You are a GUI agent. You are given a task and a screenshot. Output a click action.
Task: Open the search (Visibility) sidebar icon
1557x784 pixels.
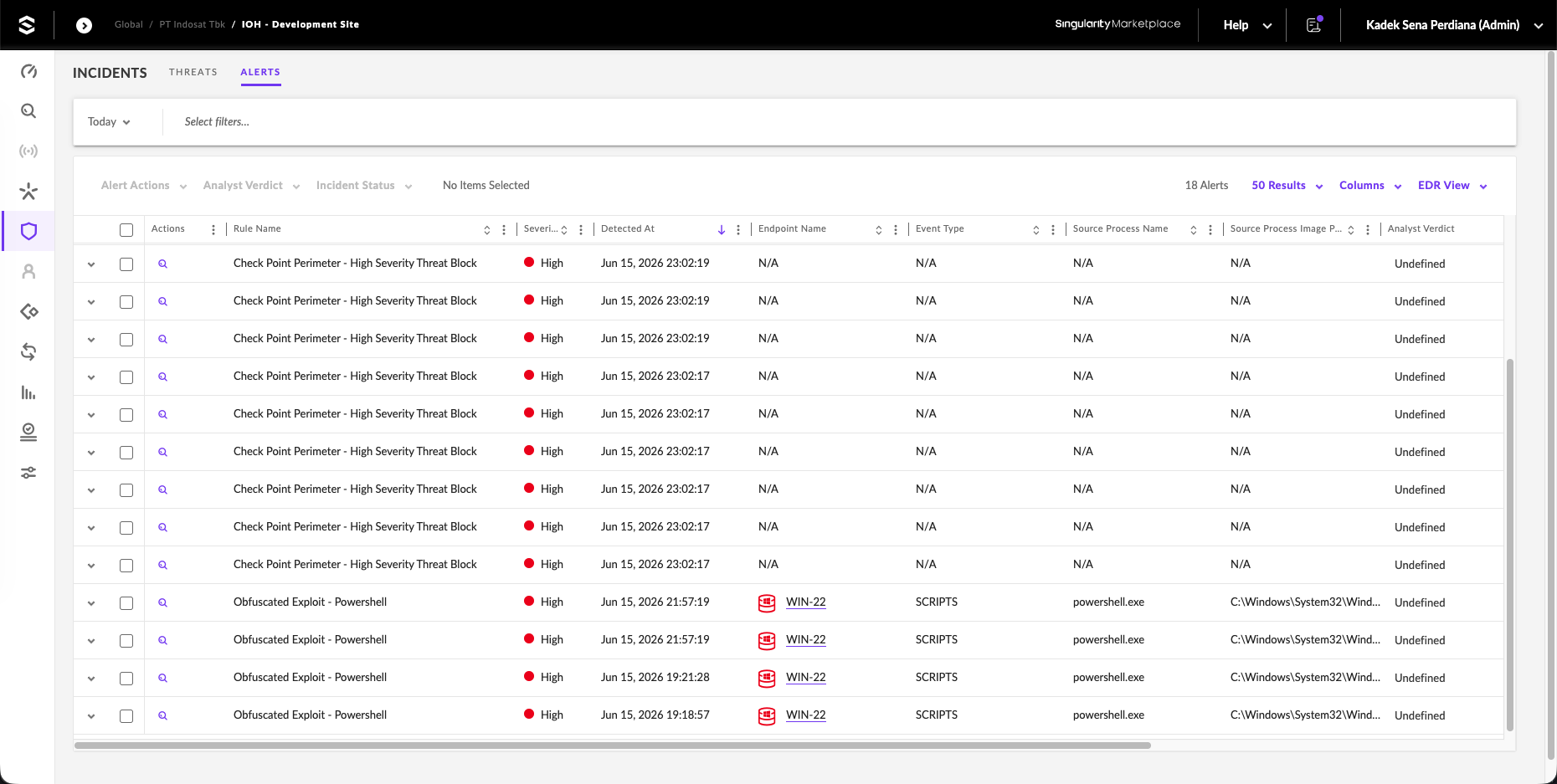28,111
